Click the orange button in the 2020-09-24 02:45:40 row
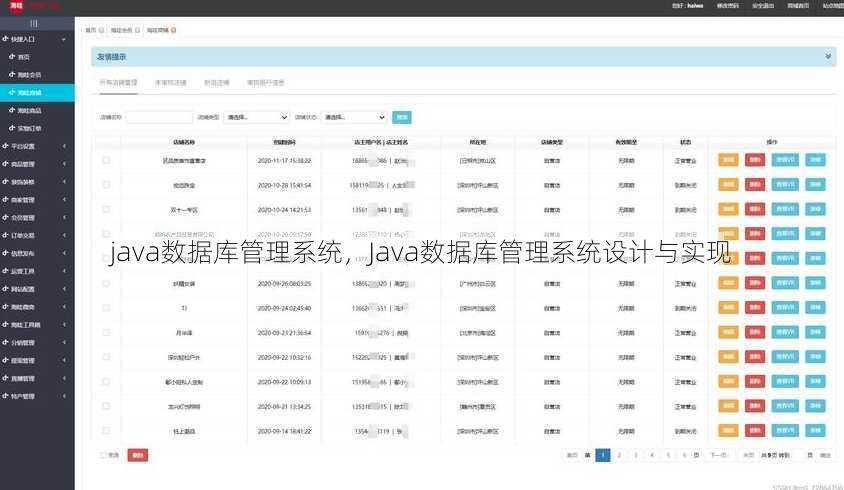The width and height of the screenshot is (844, 490). tap(728, 307)
